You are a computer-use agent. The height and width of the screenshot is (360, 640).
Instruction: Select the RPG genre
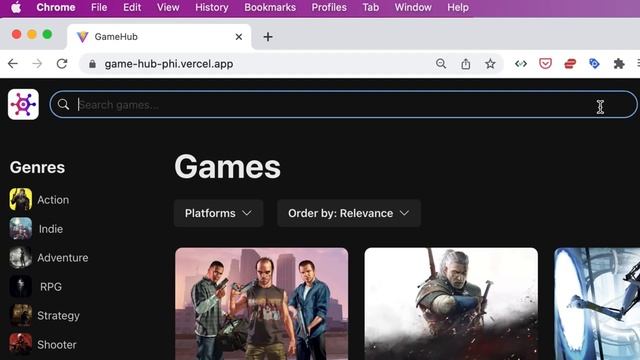click(51, 287)
